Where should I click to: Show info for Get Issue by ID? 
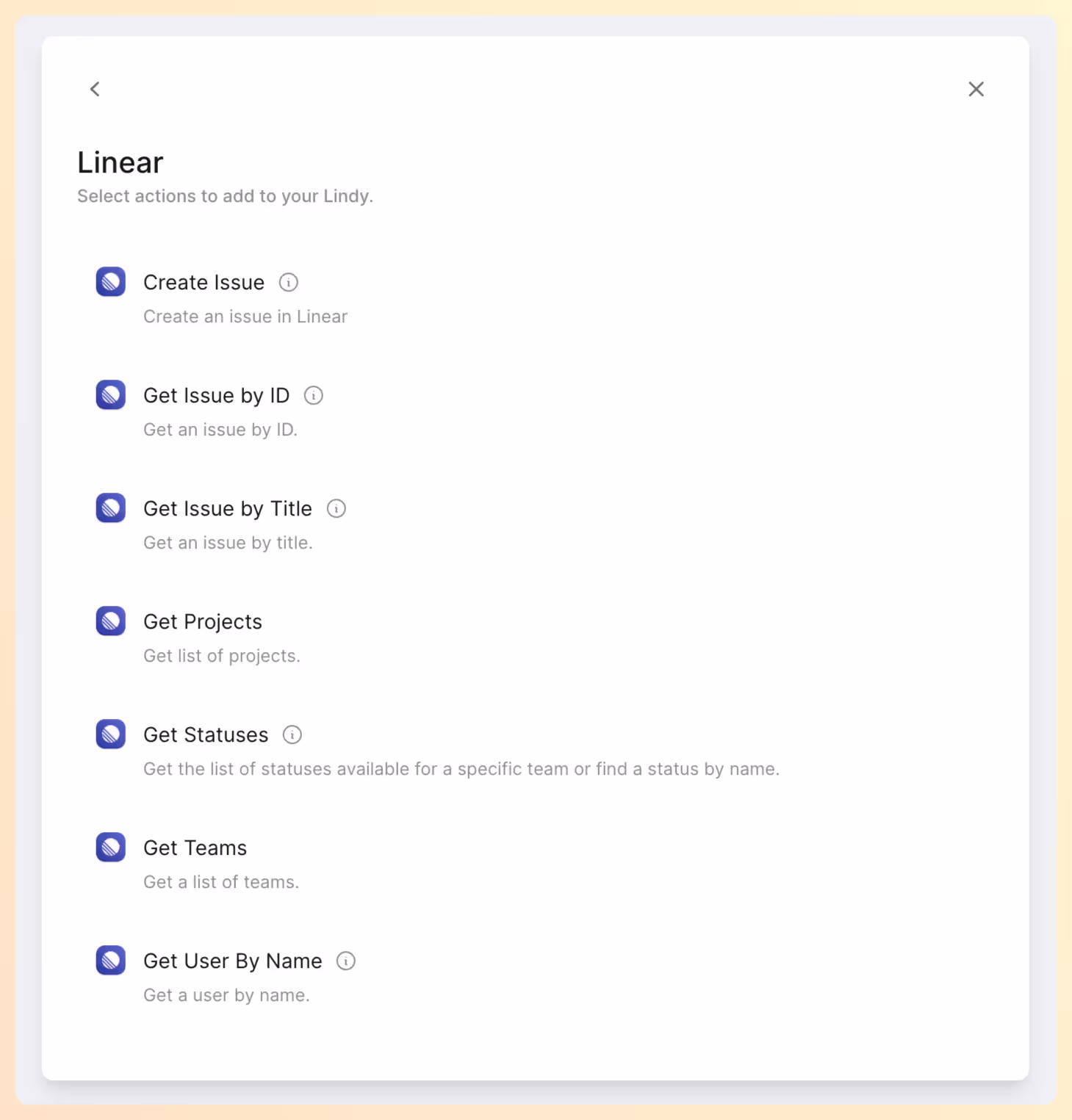click(x=314, y=396)
